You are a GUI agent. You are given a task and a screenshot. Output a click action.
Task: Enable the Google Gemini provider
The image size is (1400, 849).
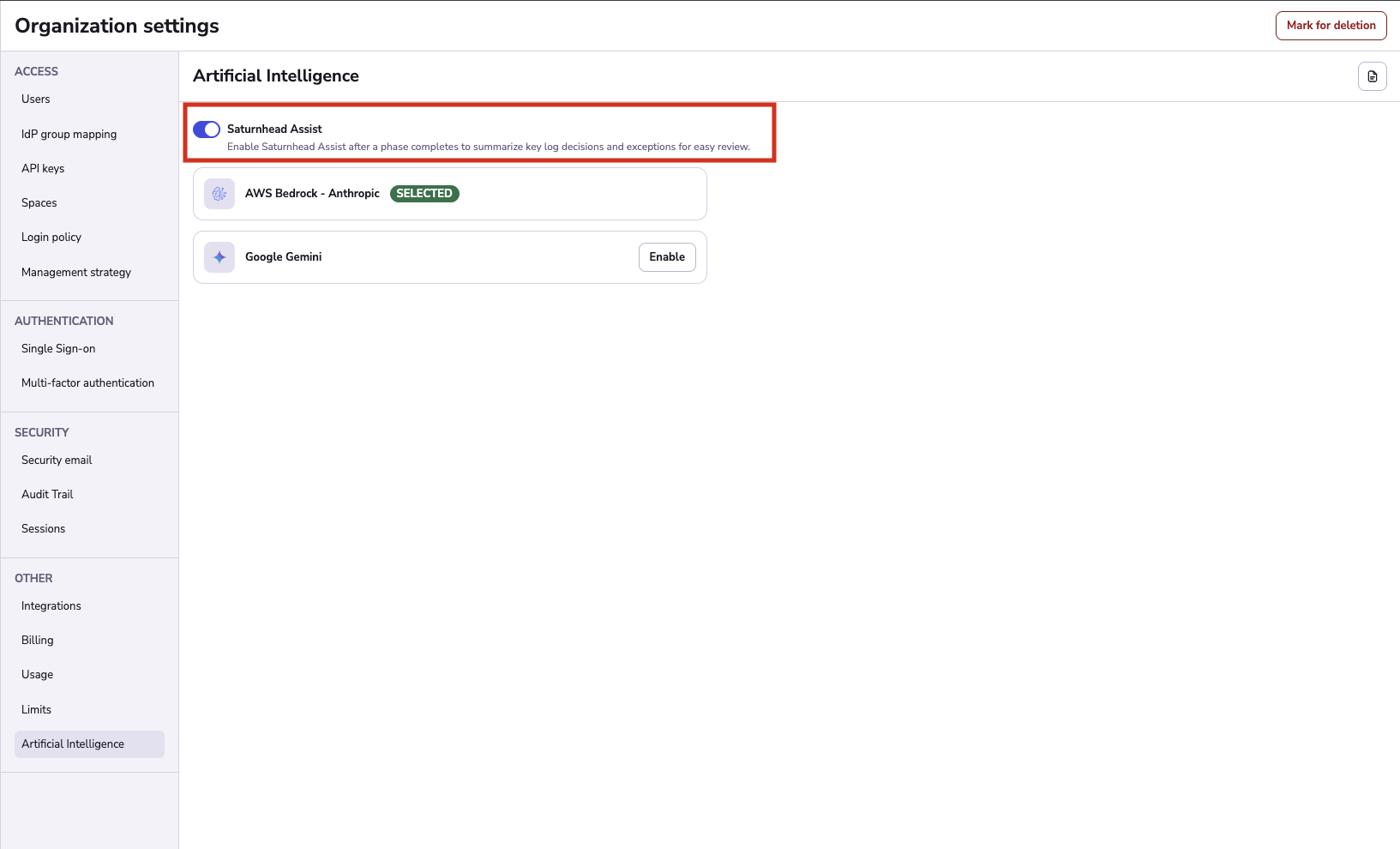pos(666,256)
